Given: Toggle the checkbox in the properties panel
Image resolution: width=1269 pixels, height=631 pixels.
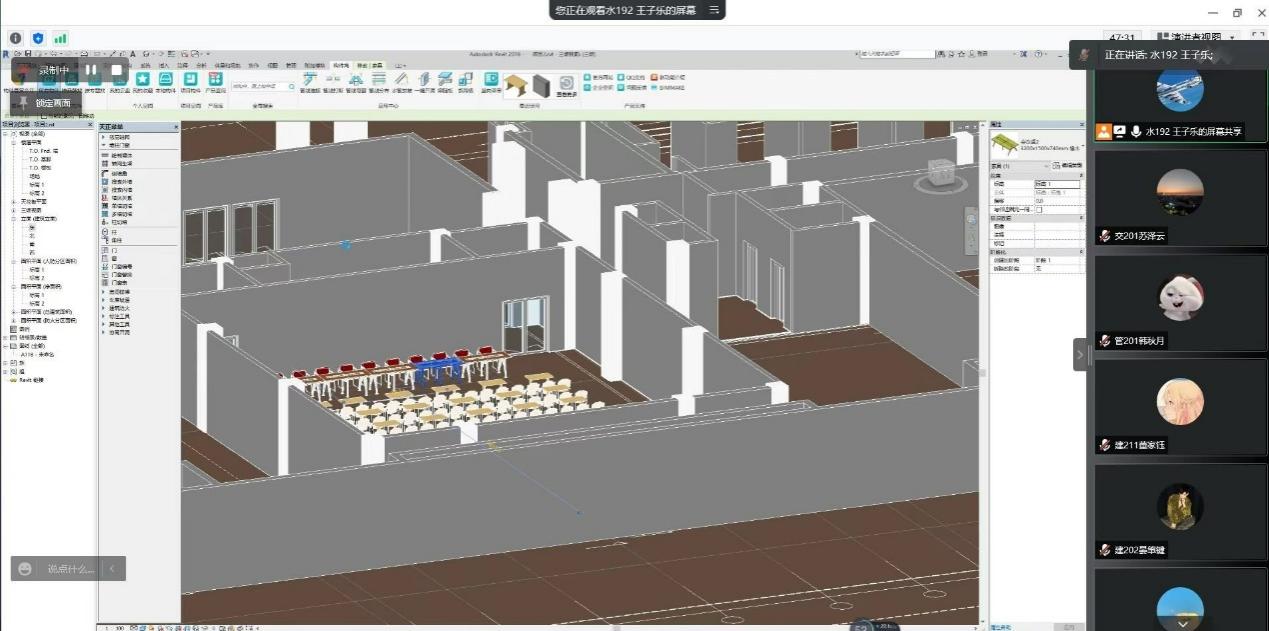Looking at the screenshot, I should pyautogui.click(x=1040, y=209).
